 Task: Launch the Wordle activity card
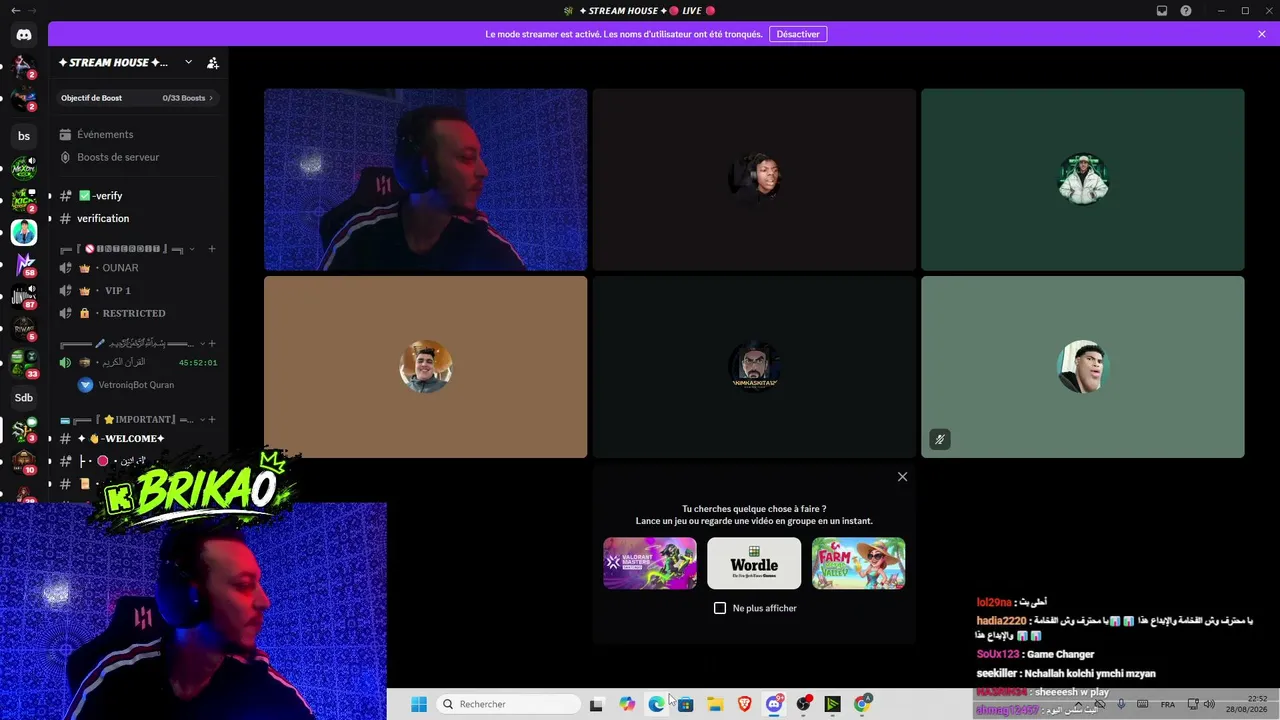754,563
